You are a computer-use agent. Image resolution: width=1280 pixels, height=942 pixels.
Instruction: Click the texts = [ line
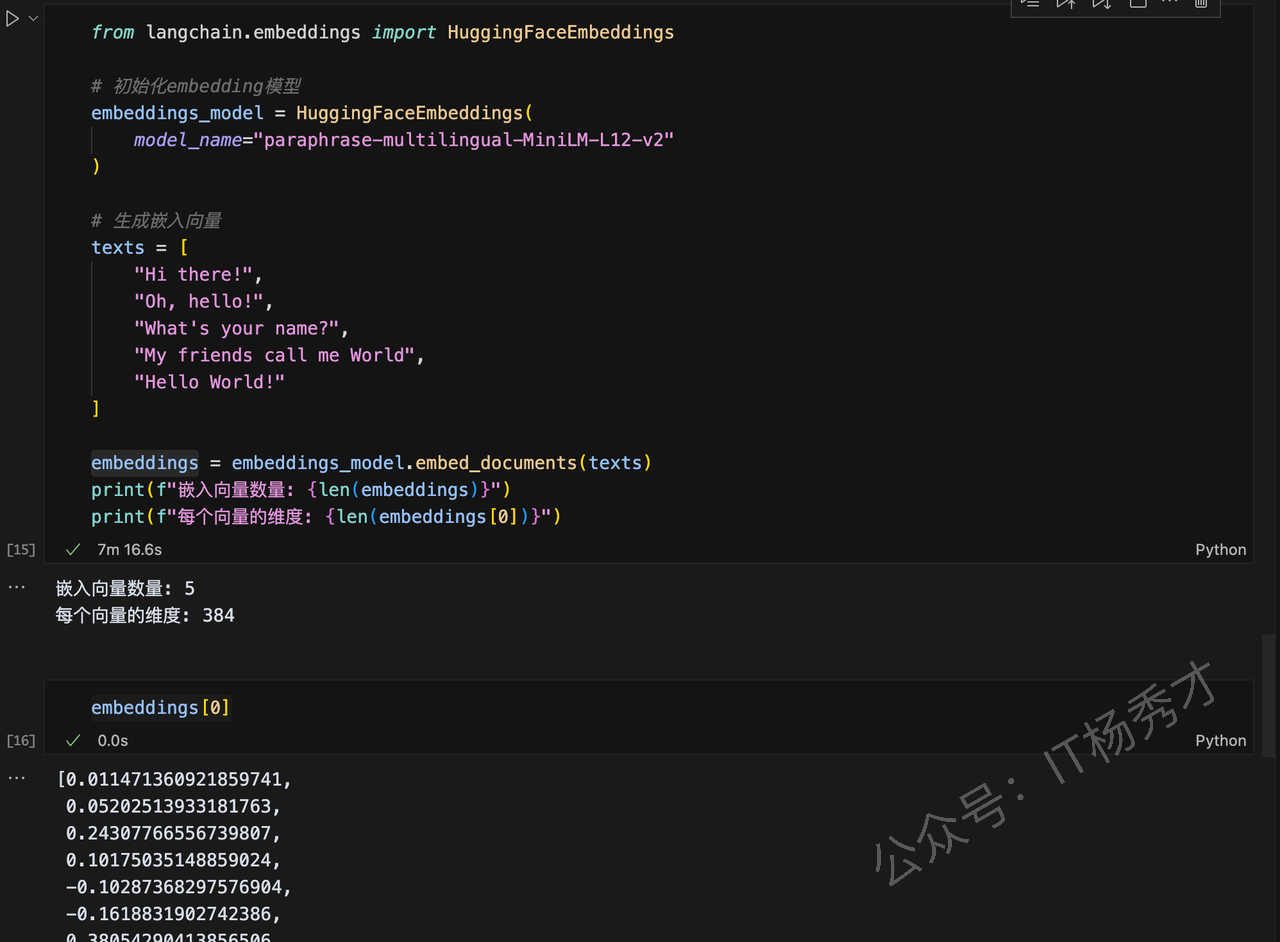click(139, 247)
